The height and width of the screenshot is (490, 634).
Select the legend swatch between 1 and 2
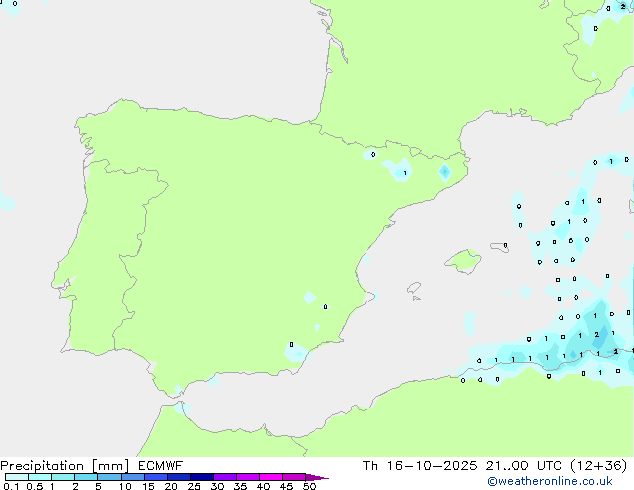coord(63,478)
